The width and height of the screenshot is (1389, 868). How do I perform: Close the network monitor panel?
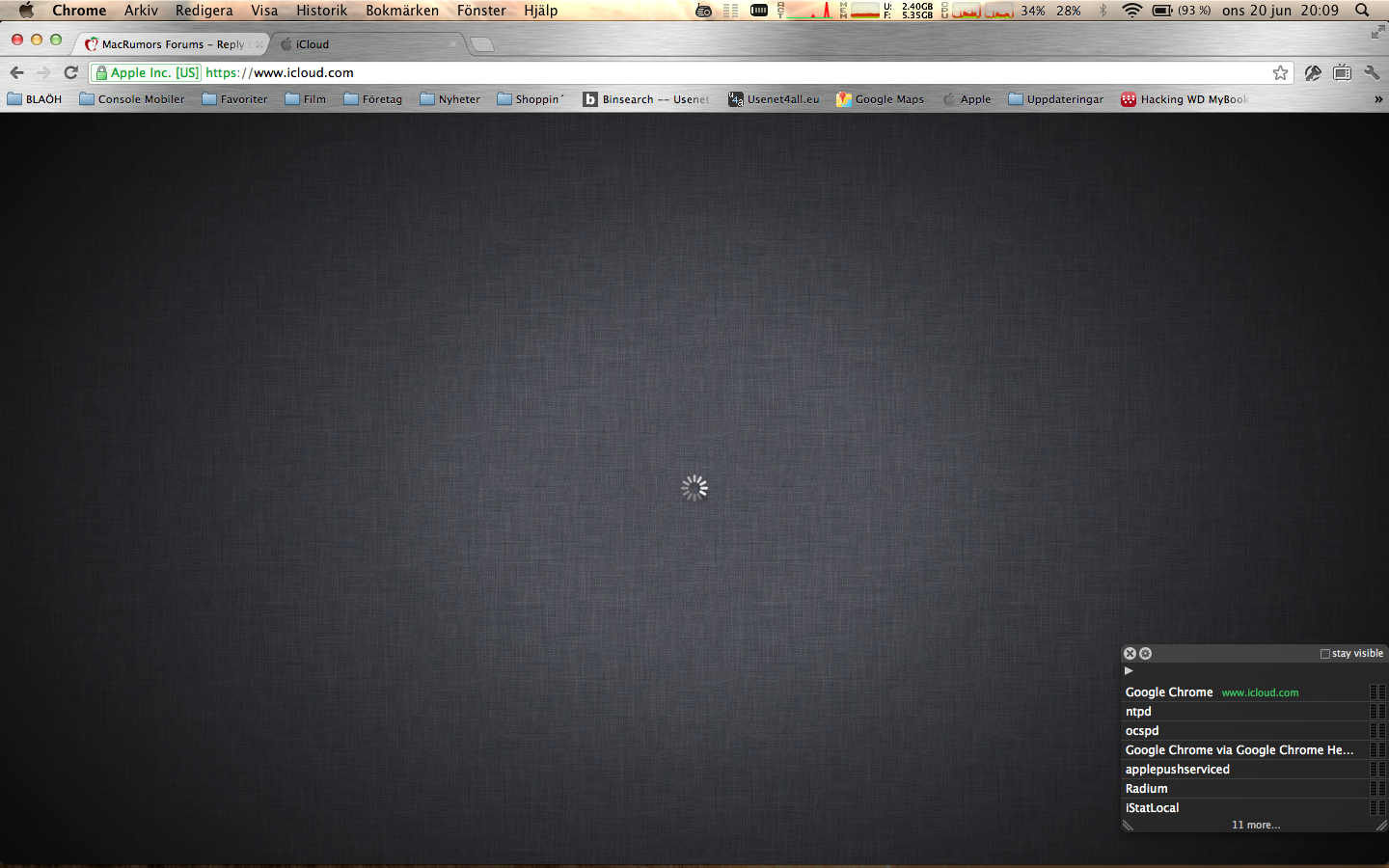tap(1130, 653)
